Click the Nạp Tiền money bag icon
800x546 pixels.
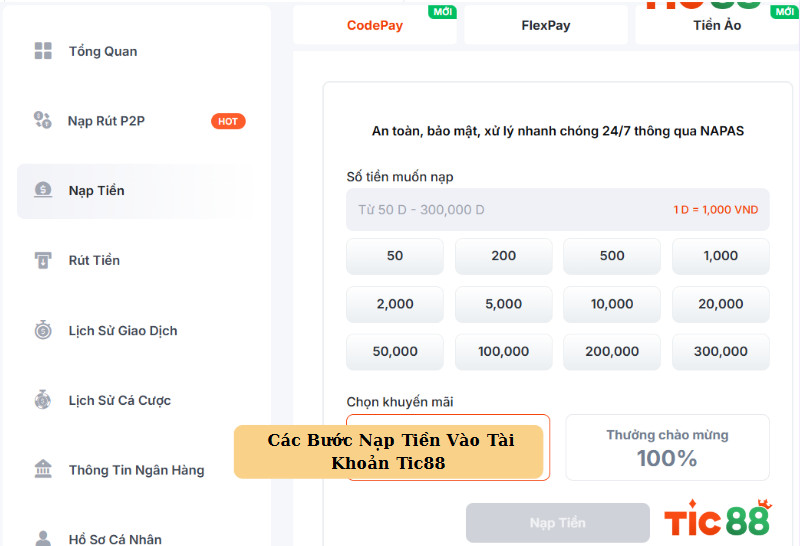tap(43, 190)
